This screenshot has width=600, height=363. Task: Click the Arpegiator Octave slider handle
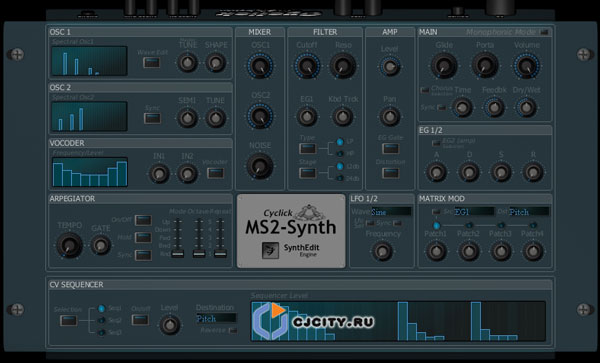point(199,254)
